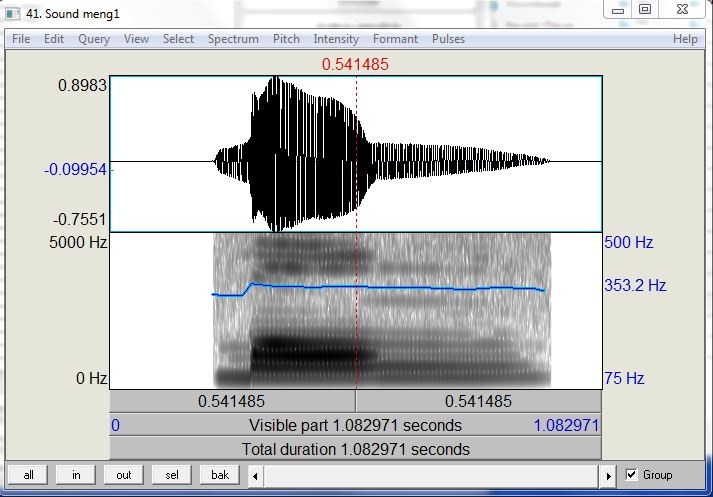713x497 pixels.
Task: Click the blue 1.082971 end time label
Action: [x=567, y=425]
